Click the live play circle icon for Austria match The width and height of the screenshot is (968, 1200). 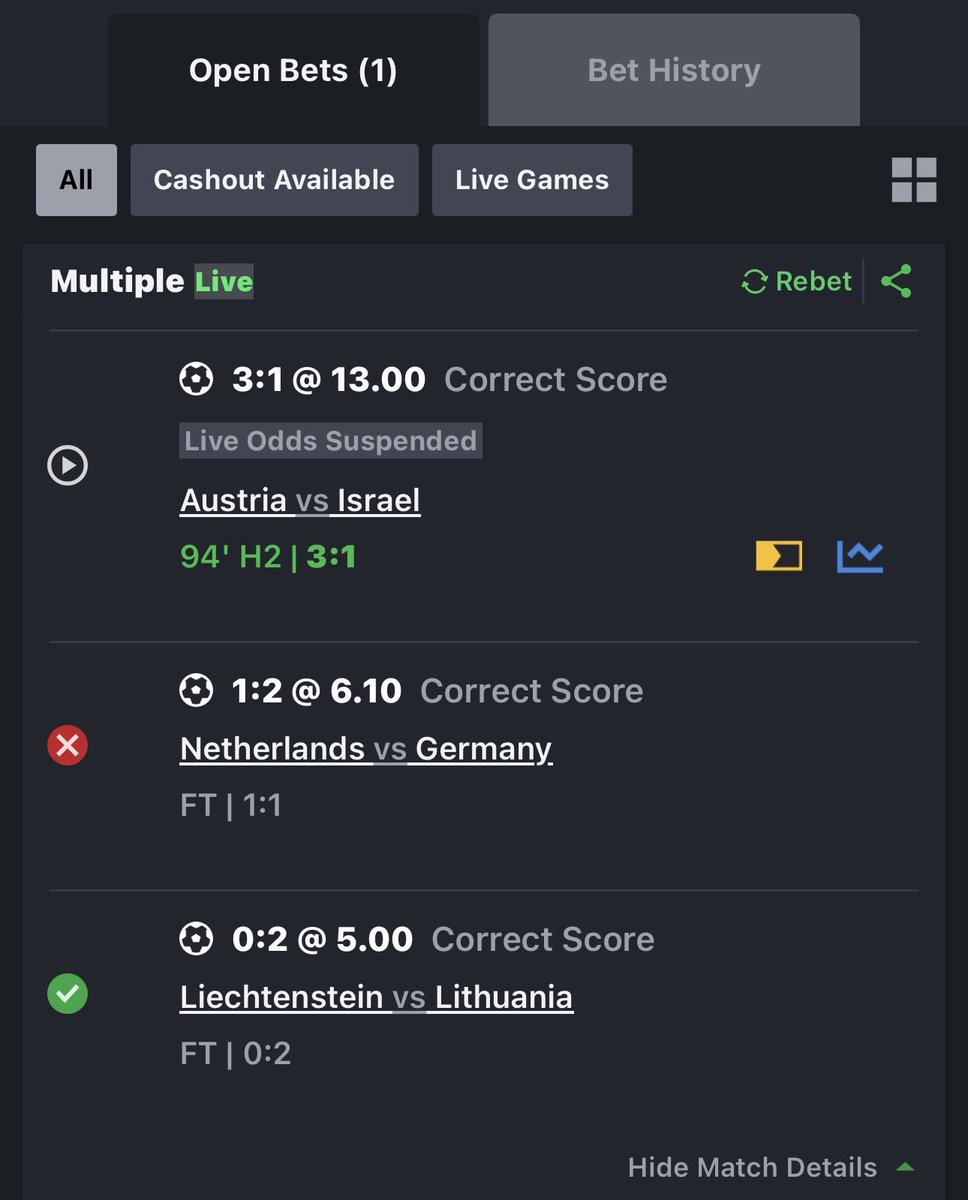click(68, 466)
